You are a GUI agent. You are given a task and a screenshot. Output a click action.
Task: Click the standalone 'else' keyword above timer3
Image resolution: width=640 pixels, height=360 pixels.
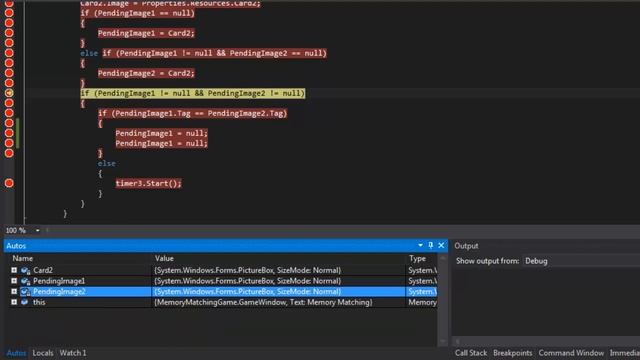[107, 163]
